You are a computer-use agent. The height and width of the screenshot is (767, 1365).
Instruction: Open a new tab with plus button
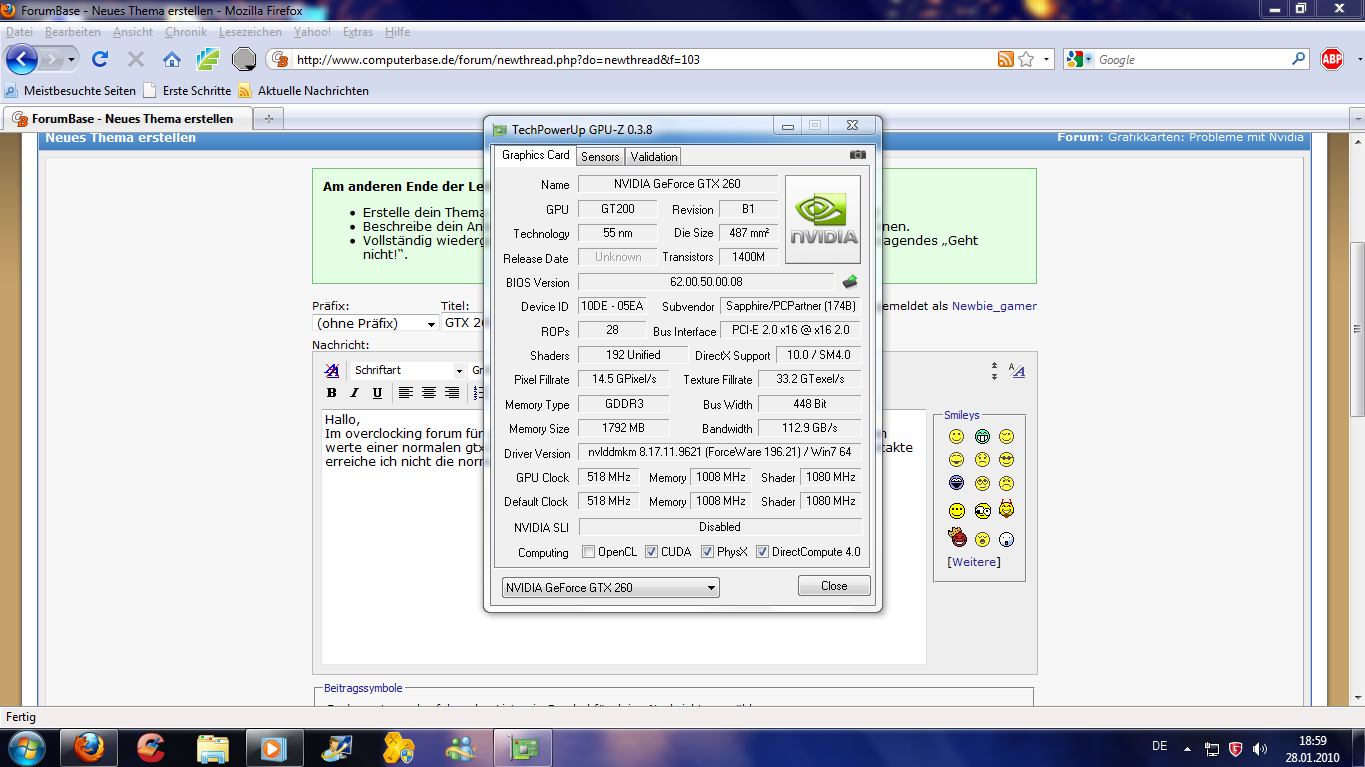(268, 118)
